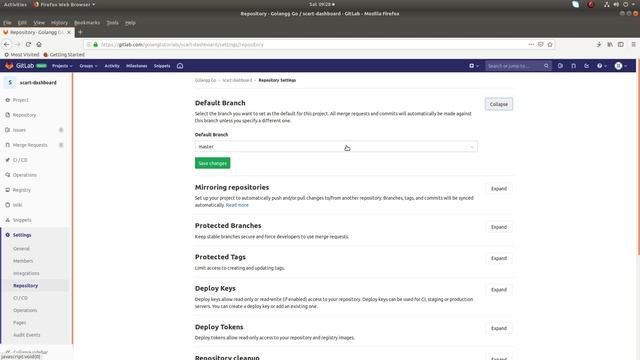Click the scart-dashboard project avatar
Image resolution: width=640 pixels, height=360 pixels.
click(x=10, y=82)
